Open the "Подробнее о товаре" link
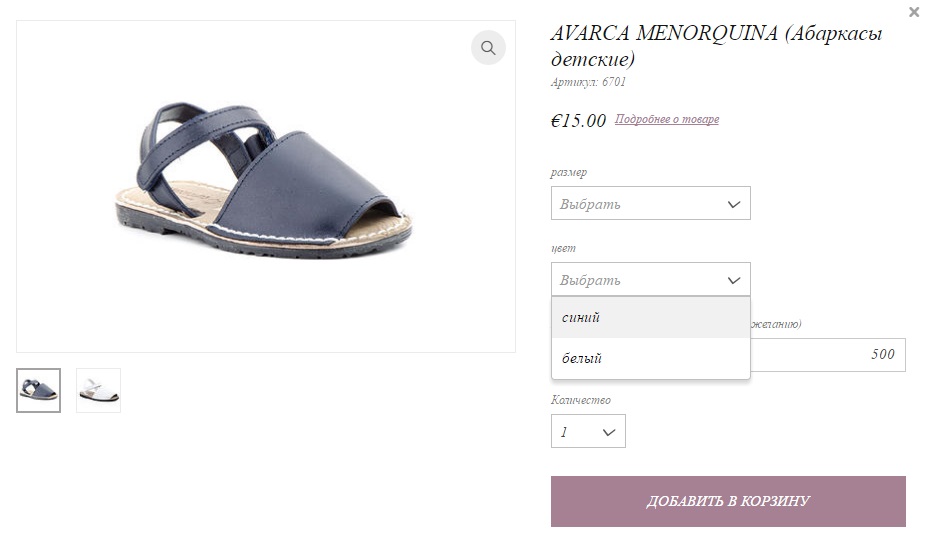Screen dimensions: 925x536 click(667, 119)
